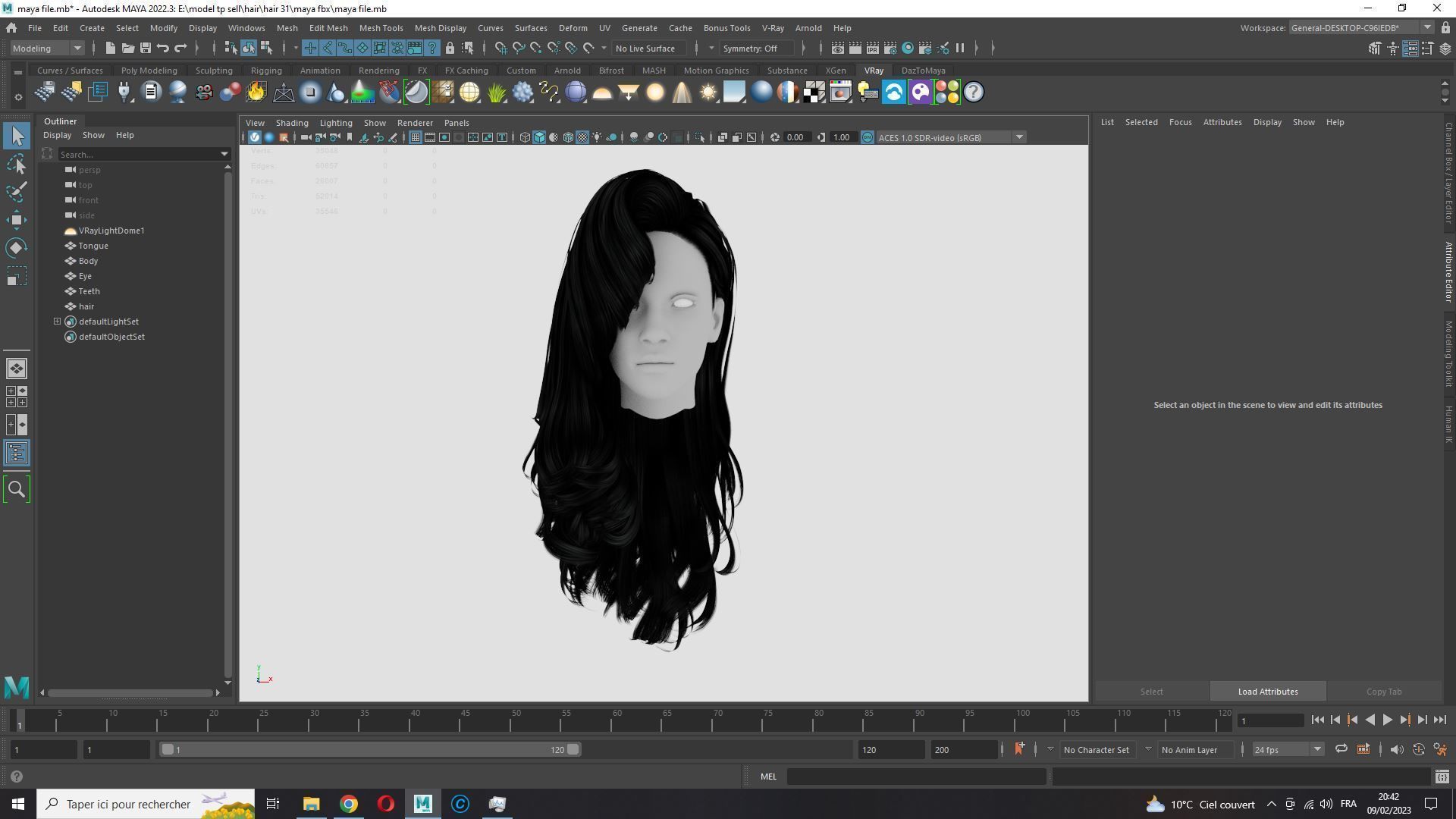Viewport: 1456px width, 819px height.
Task: Open the viewport Shading menu
Action: click(x=292, y=123)
